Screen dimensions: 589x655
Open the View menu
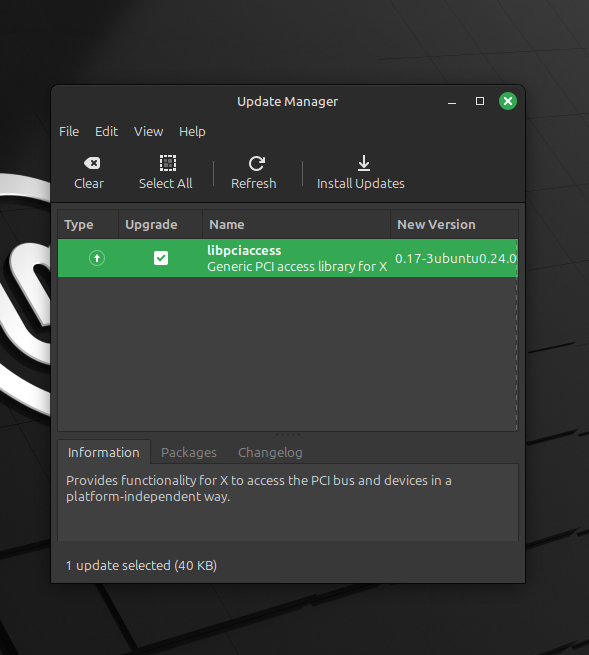(148, 132)
